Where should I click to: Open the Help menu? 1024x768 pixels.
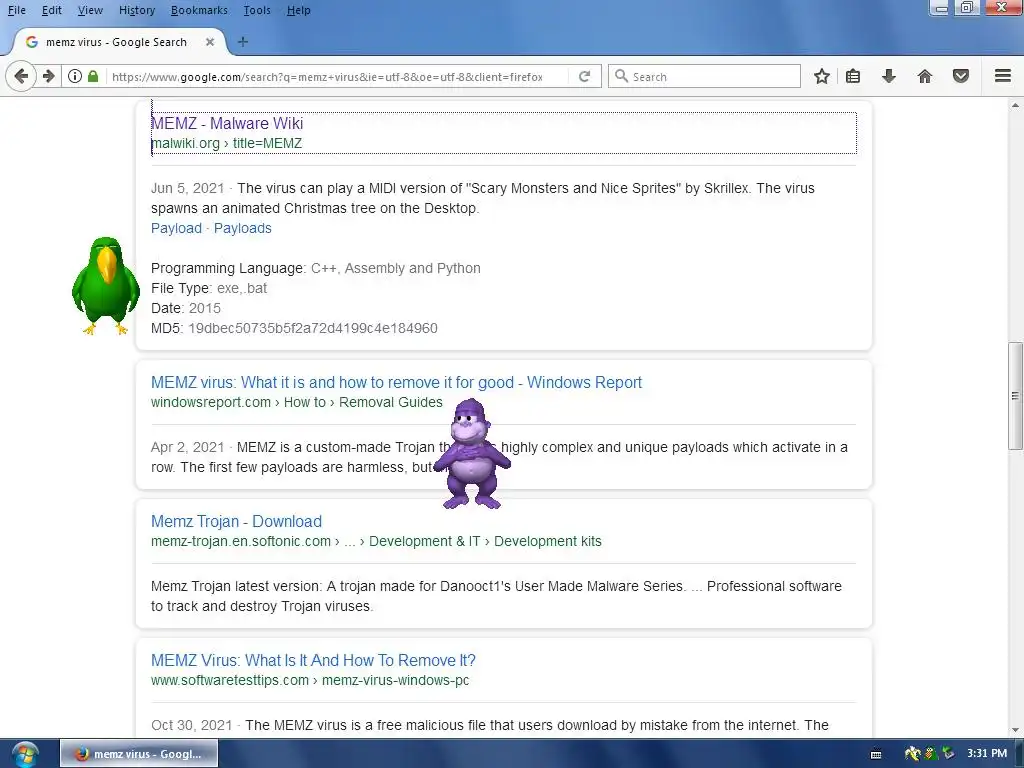298,10
